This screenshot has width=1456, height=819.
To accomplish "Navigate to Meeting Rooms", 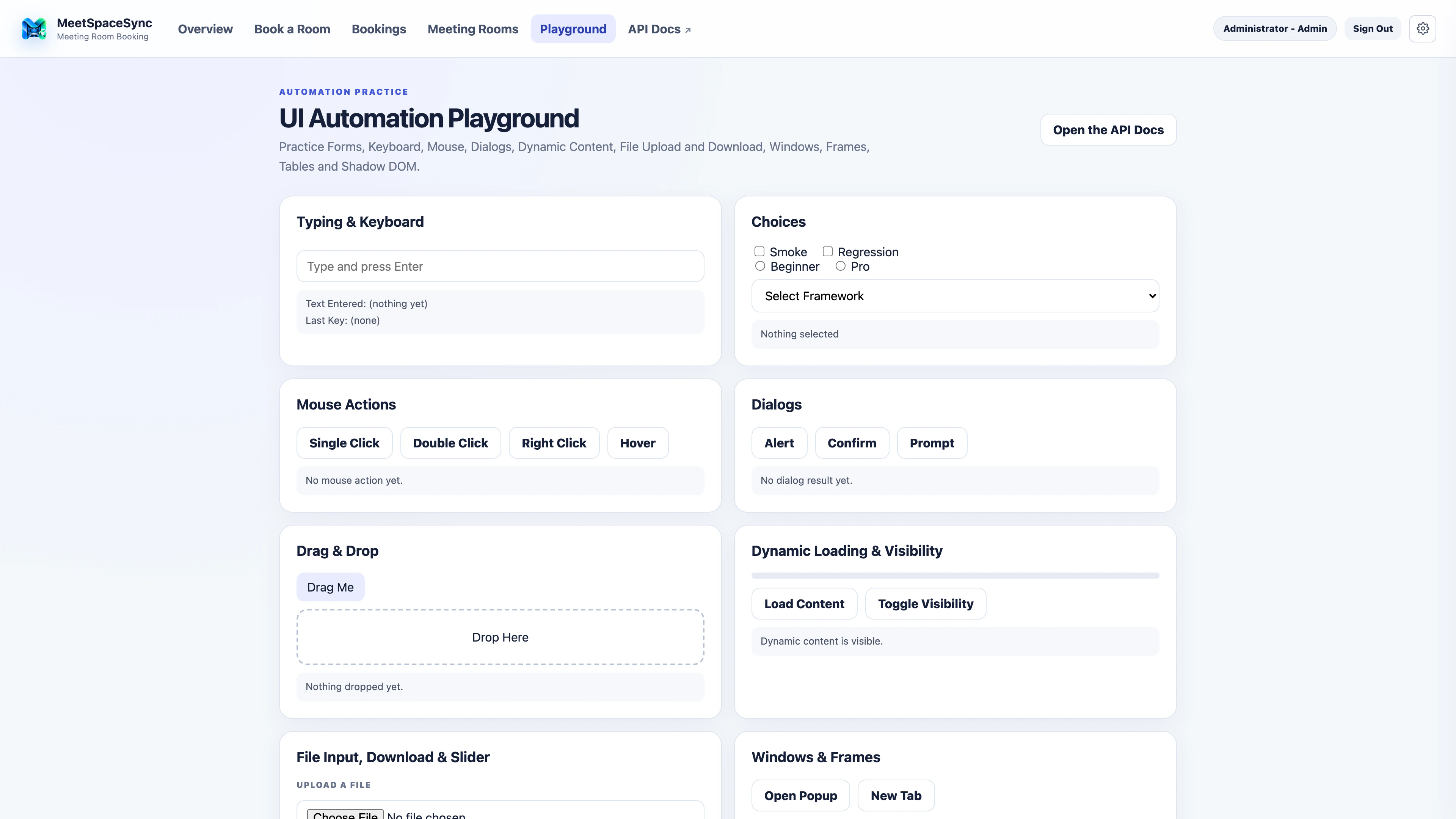I will coord(472,29).
